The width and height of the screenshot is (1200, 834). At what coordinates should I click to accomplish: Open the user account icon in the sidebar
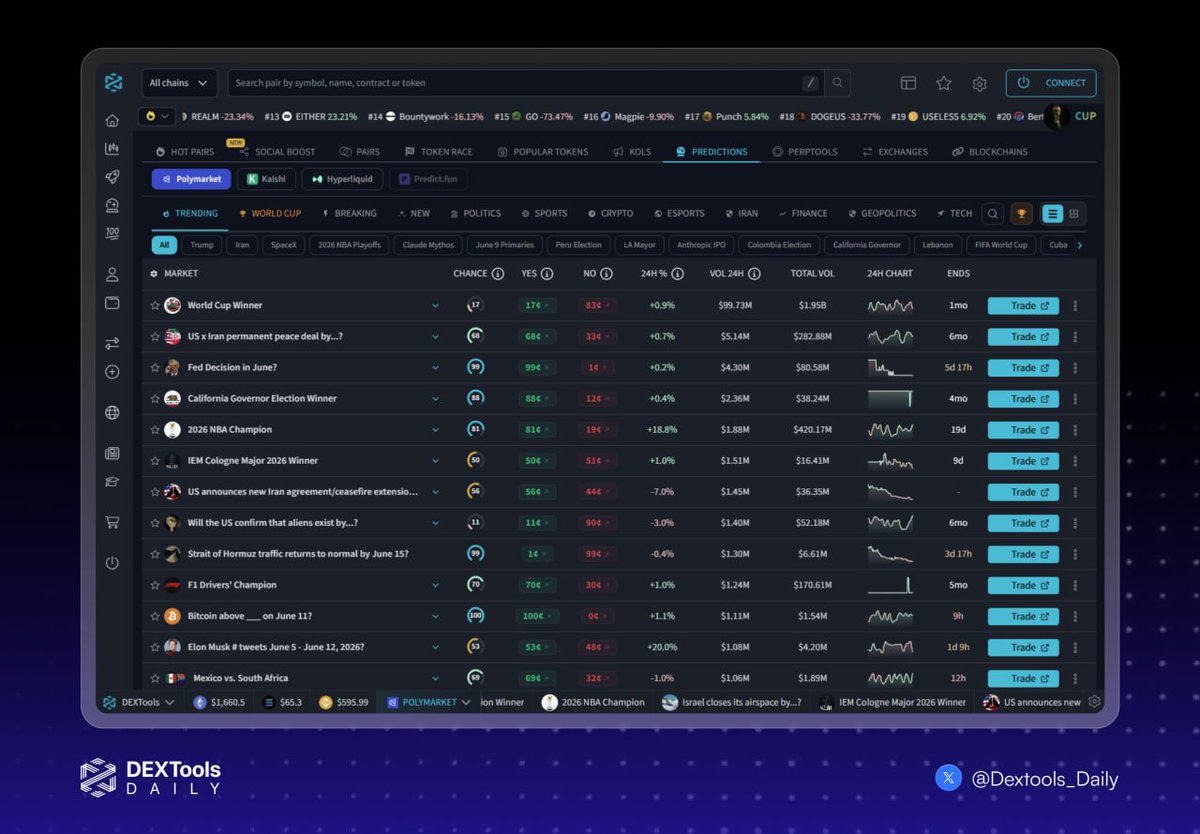(x=112, y=274)
